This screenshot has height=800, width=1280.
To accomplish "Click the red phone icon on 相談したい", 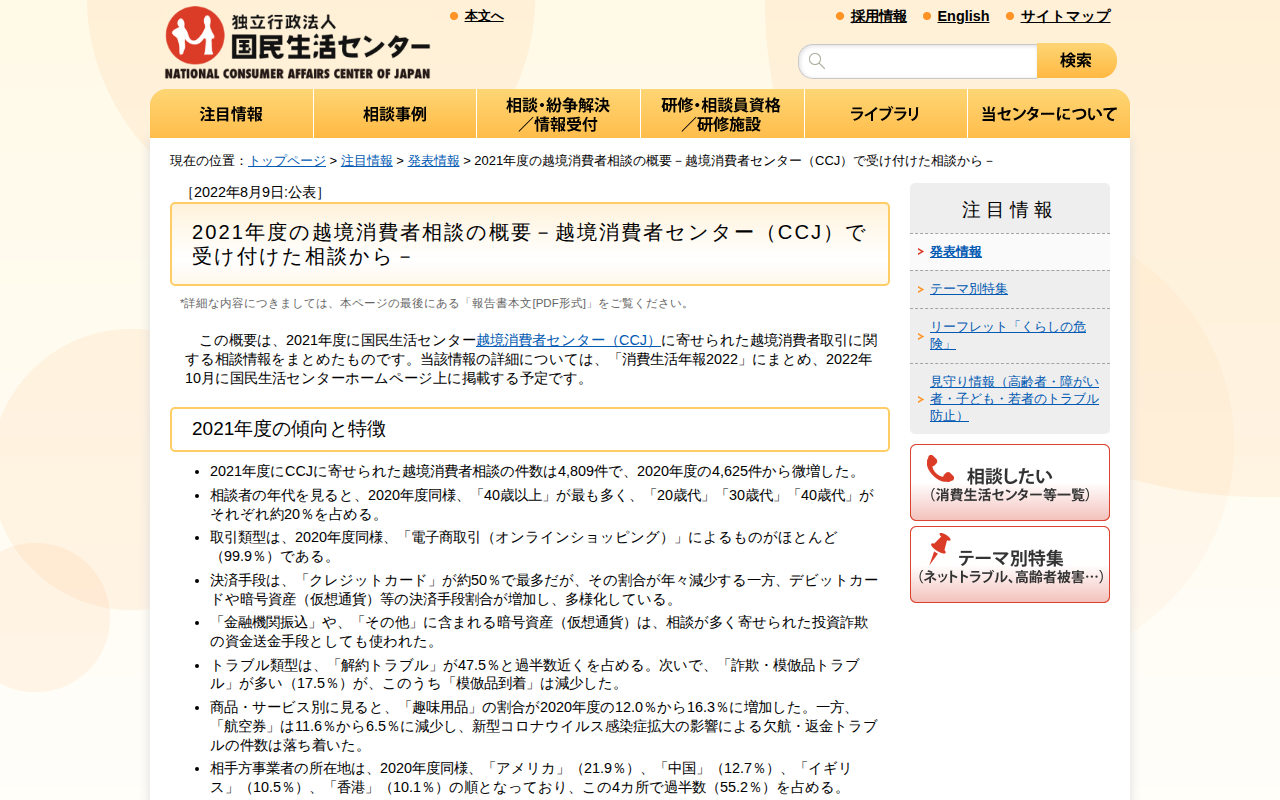I will 940,469.
